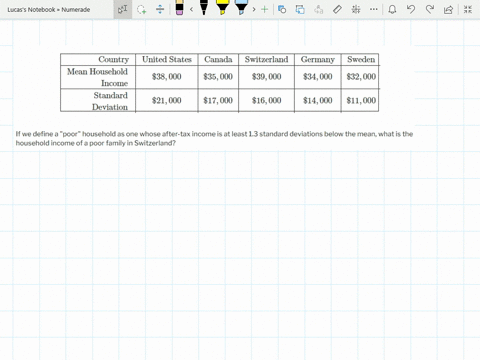
Task: Click the 'Mean Household Income' row label
Action: click(x=97, y=77)
